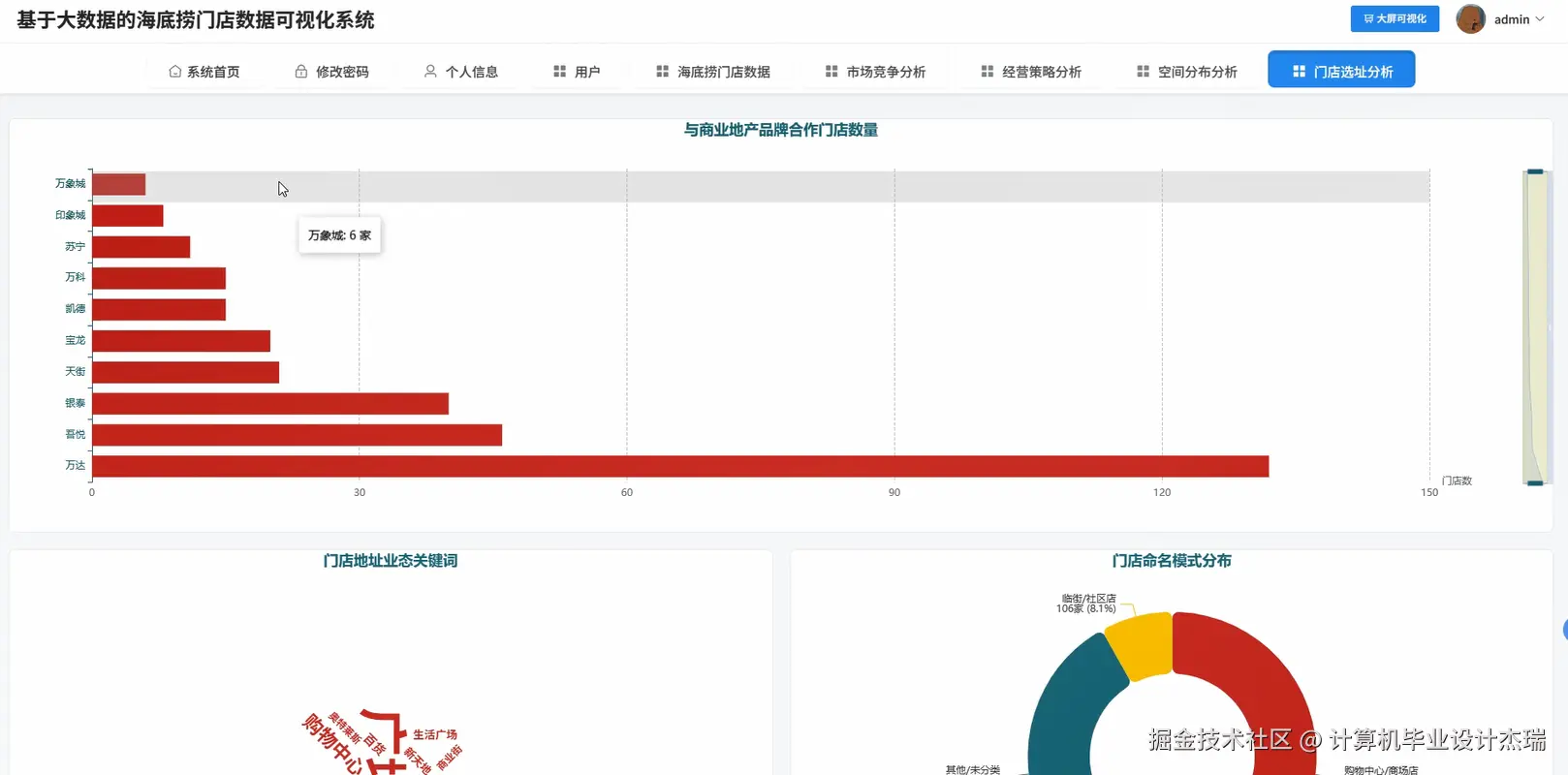Click the grid icon beside 海底捞门店数据

tap(662, 72)
